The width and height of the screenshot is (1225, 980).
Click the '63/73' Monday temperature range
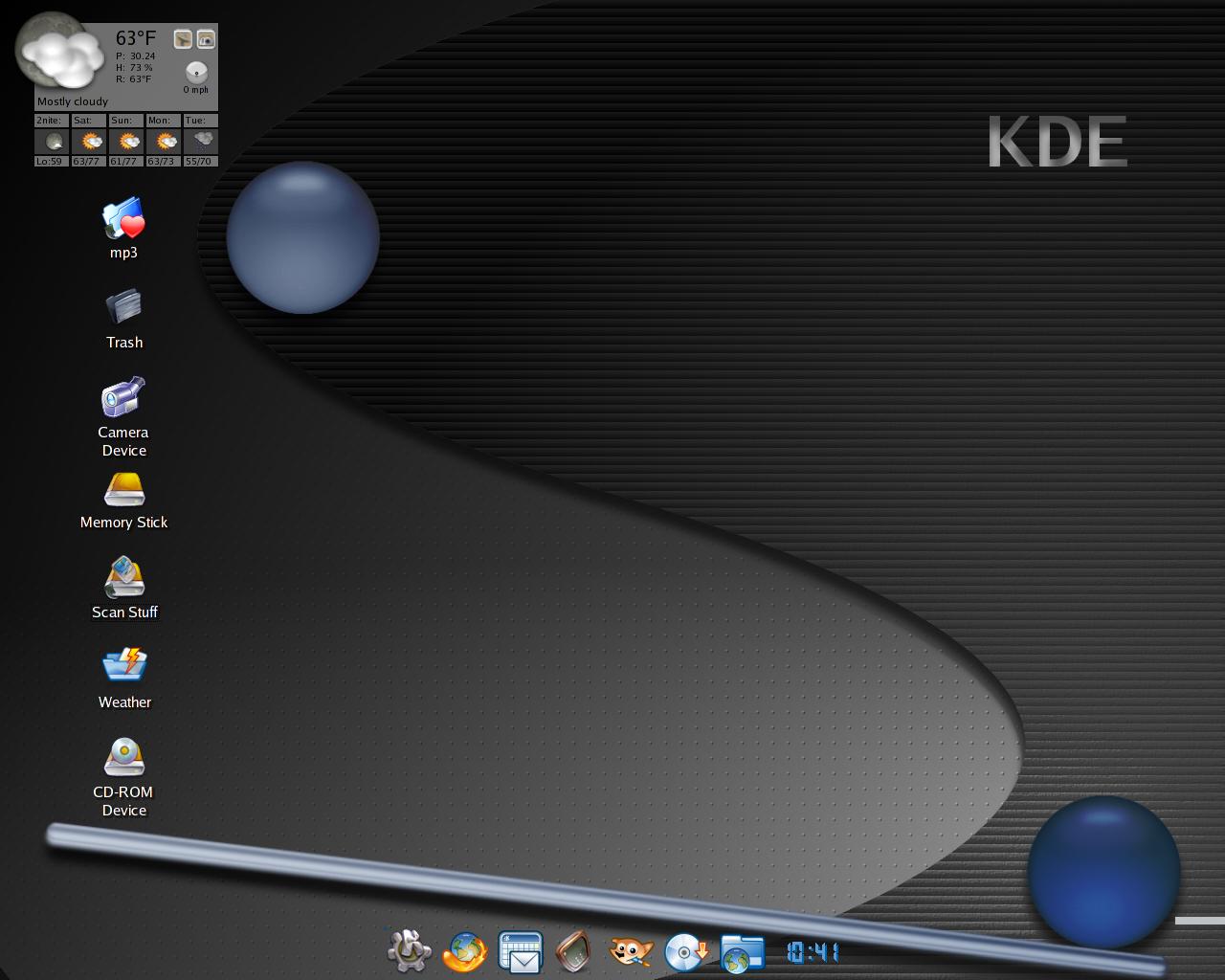pos(161,162)
